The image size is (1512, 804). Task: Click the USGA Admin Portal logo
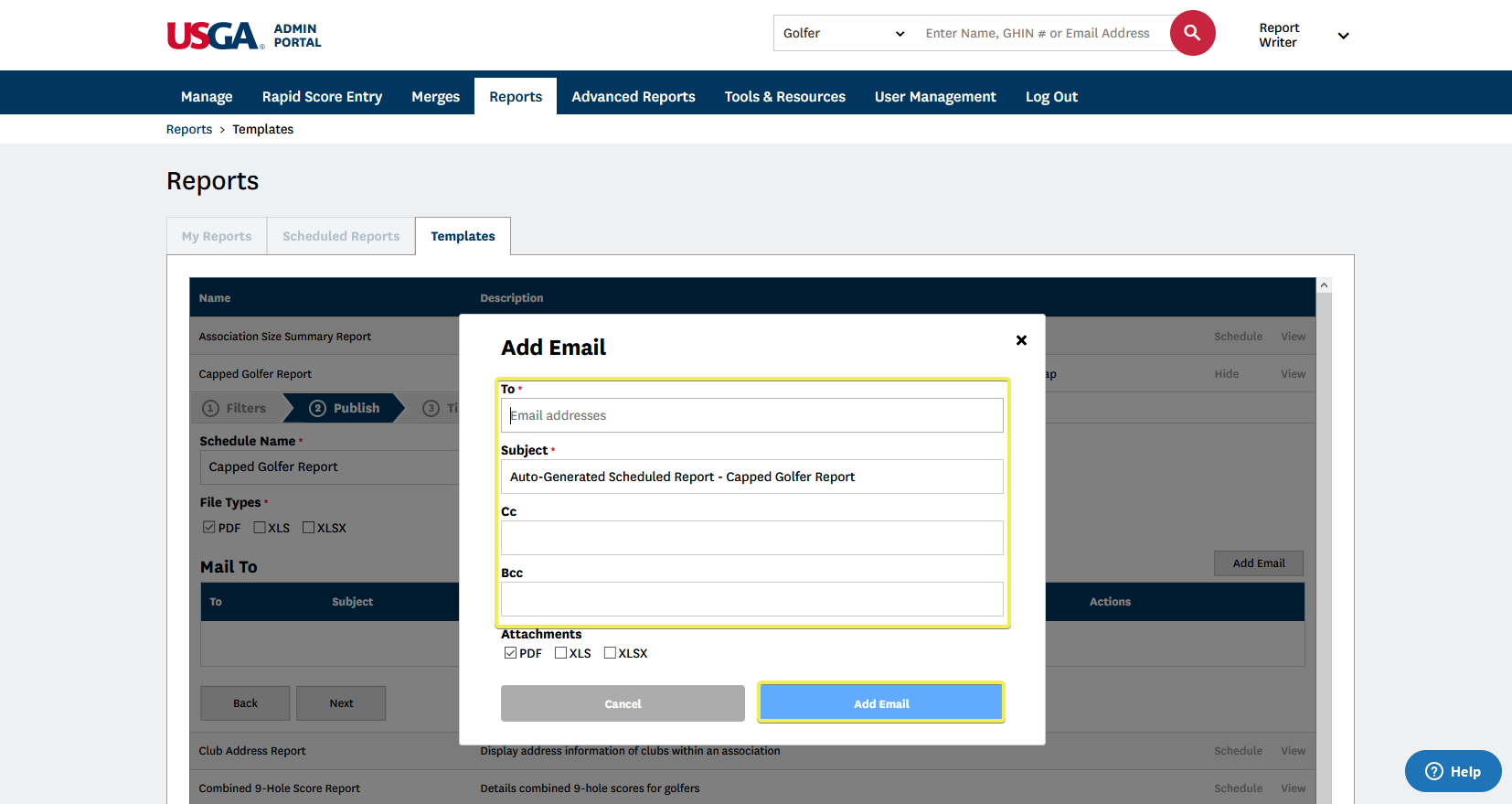click(244, 36)
